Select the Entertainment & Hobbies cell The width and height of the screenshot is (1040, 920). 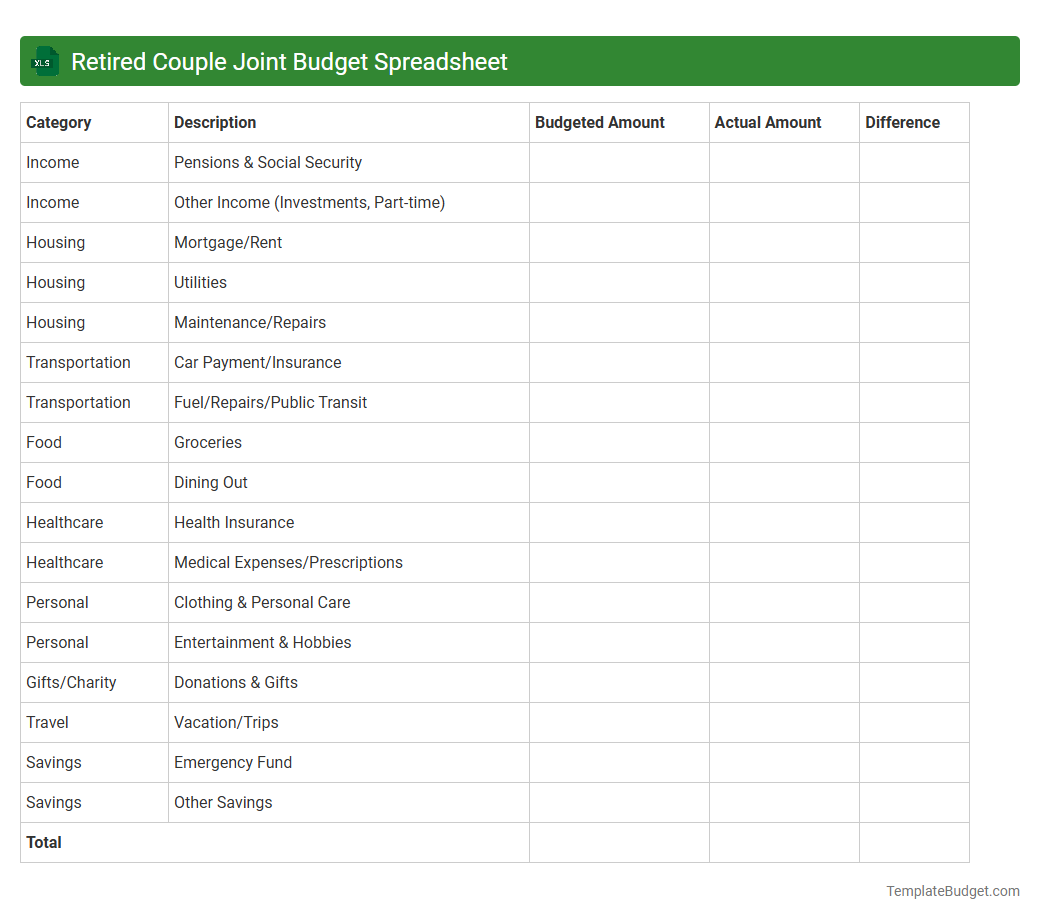click(x=262, y=642)
